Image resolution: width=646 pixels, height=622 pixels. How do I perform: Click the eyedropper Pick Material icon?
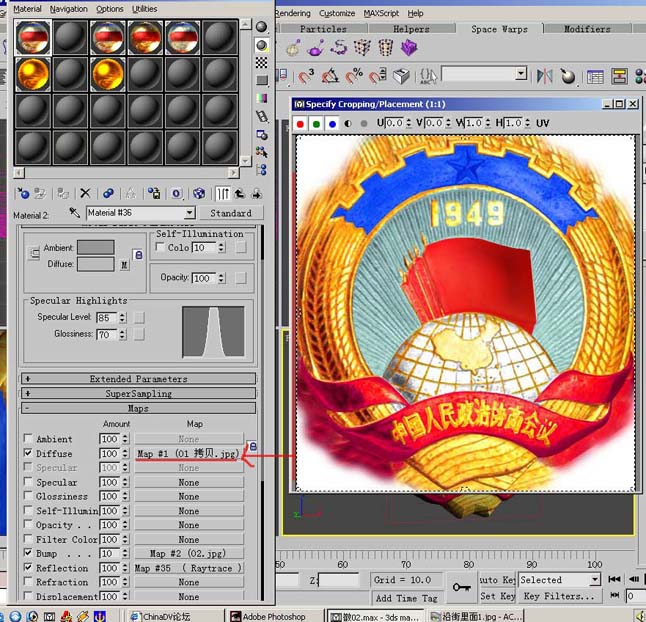click(x=75, y=213)
